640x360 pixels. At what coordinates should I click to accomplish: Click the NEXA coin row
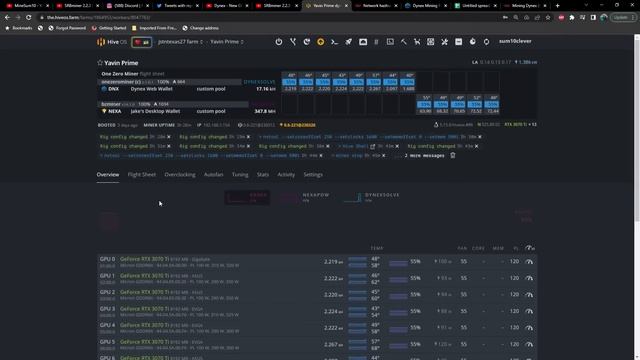click(189, 111)
